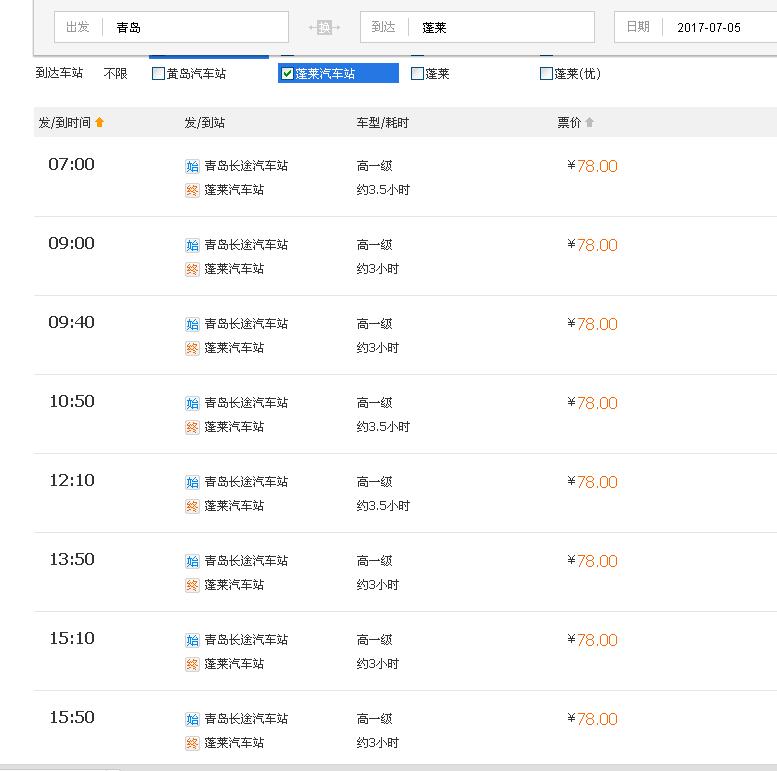777x771 pixels.
Task: Swap departure and arrival cities icon
Action: tap(324, 27)
